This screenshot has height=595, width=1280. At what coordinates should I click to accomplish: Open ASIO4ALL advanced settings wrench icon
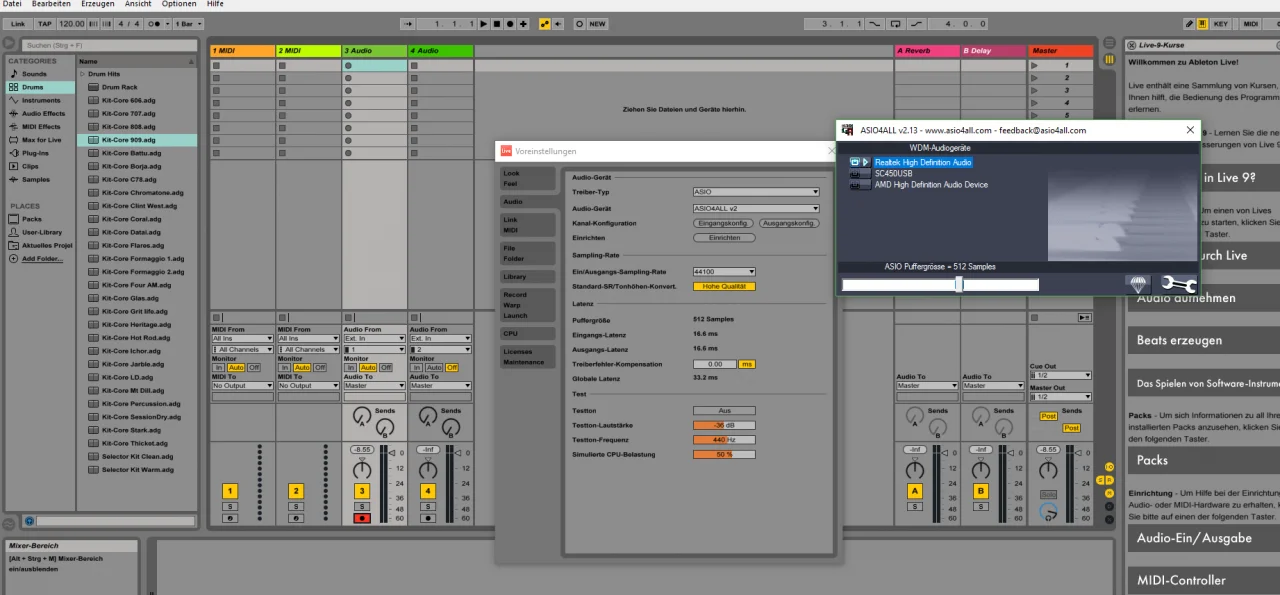[x=1177, y=284]
